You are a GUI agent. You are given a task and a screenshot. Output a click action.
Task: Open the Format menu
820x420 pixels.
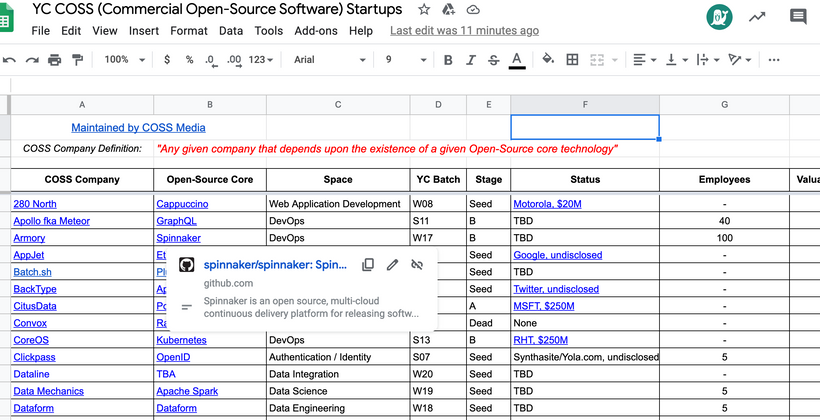click(189, 31)
